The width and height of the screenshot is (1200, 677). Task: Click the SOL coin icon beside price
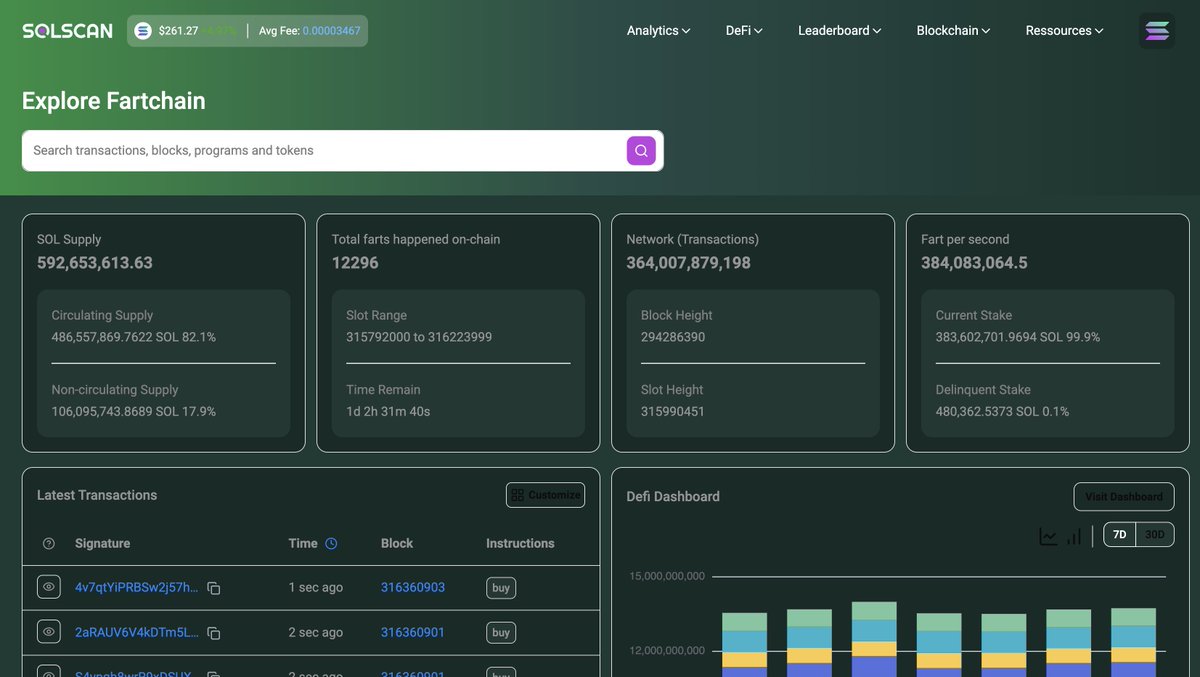[x=143, y=31]
